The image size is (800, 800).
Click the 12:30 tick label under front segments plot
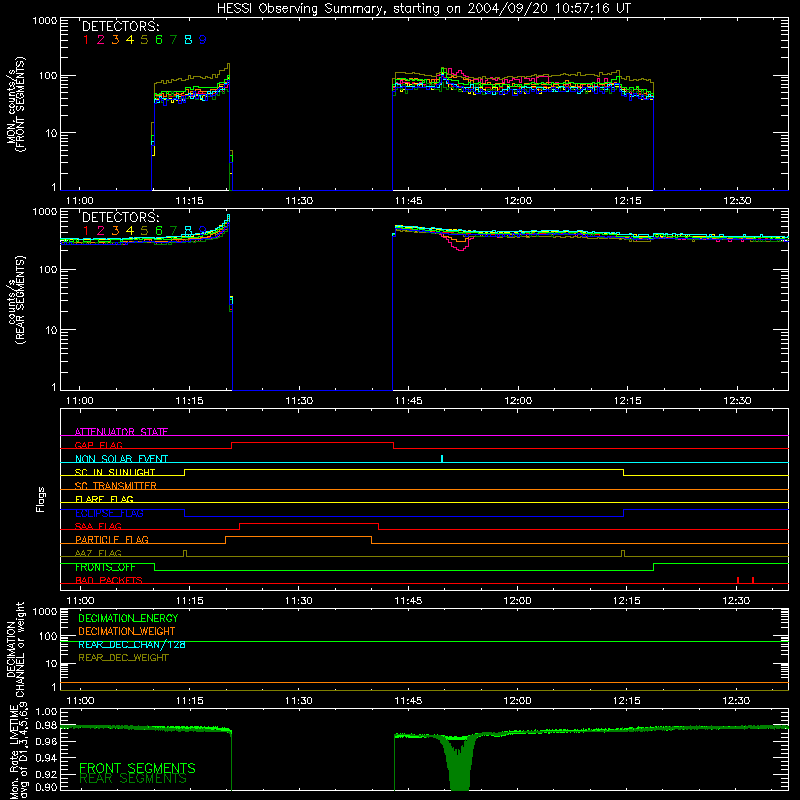click(737, 201)
